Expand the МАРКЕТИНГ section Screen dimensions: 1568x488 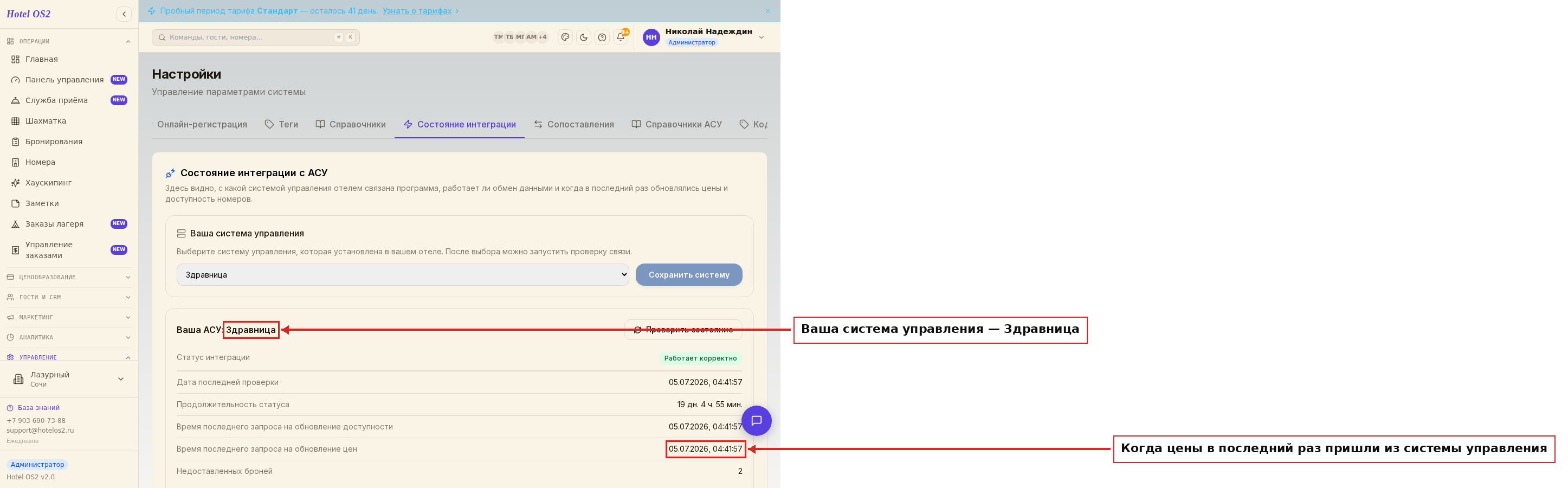click(69, 317)
